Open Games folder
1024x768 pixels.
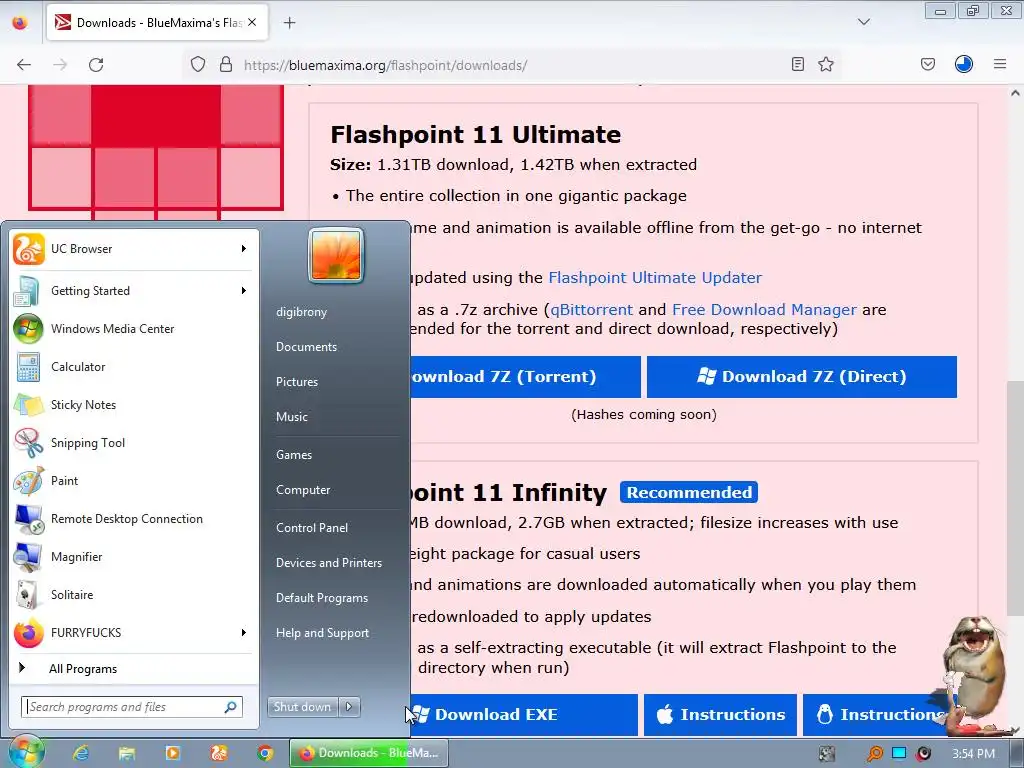click(294, 455)
